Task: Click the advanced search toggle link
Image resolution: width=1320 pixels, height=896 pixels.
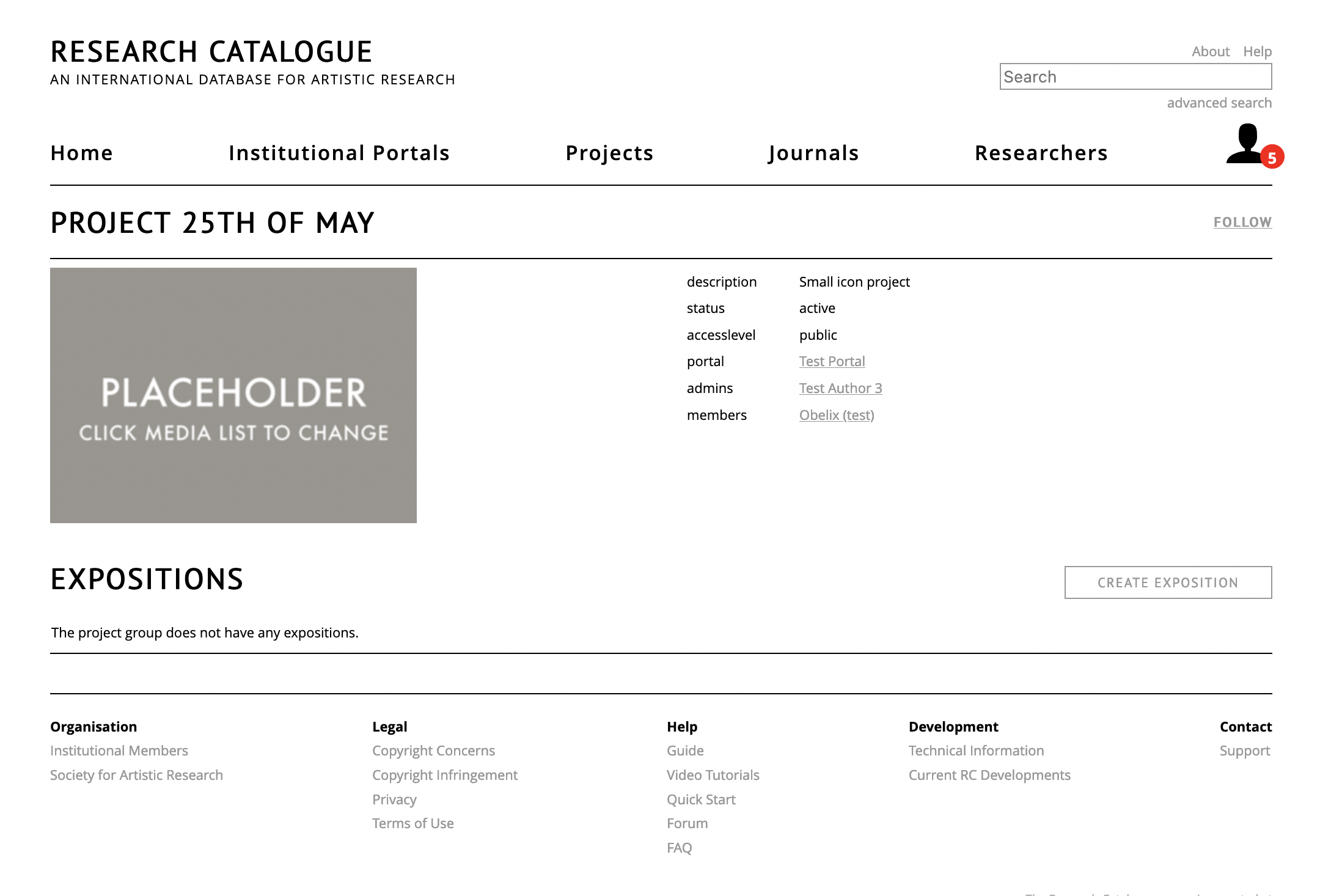Action: pos(1220,102)
